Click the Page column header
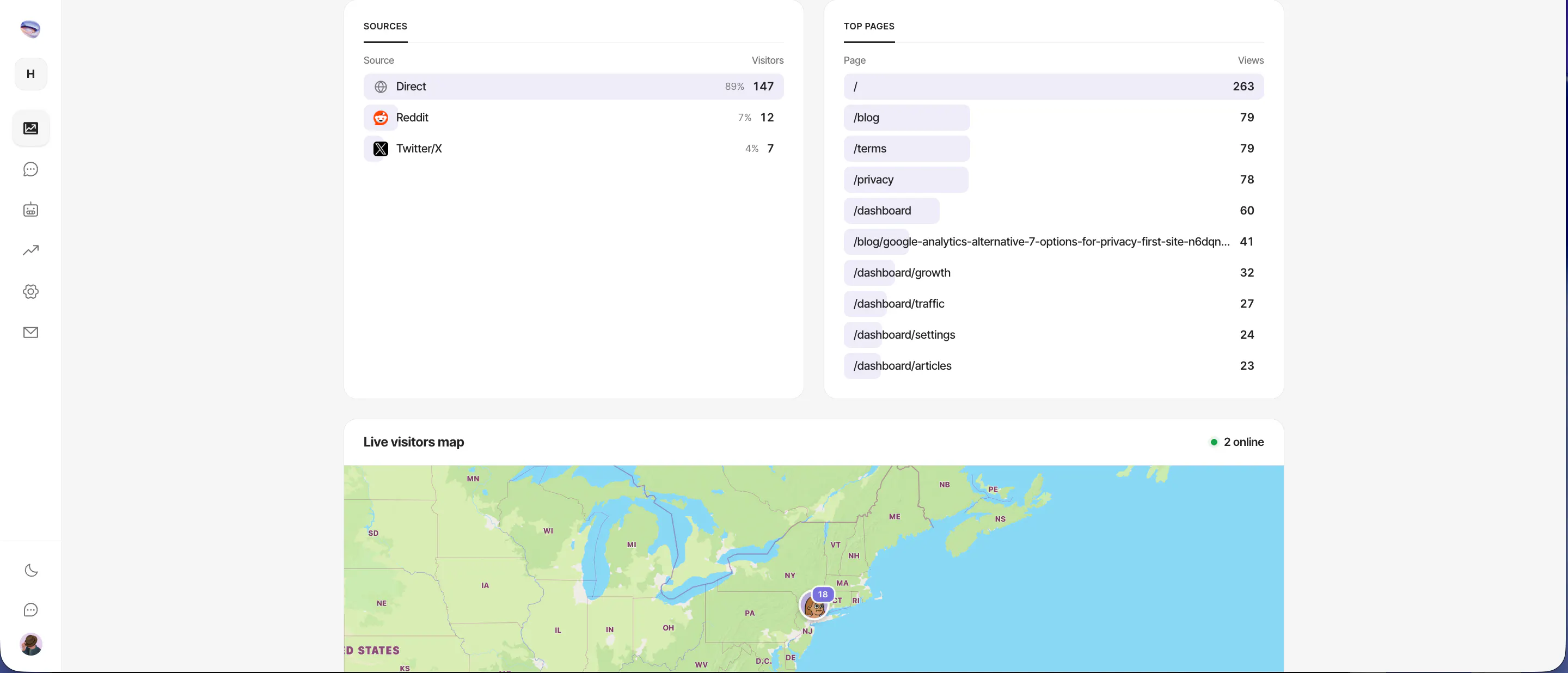 854,60
